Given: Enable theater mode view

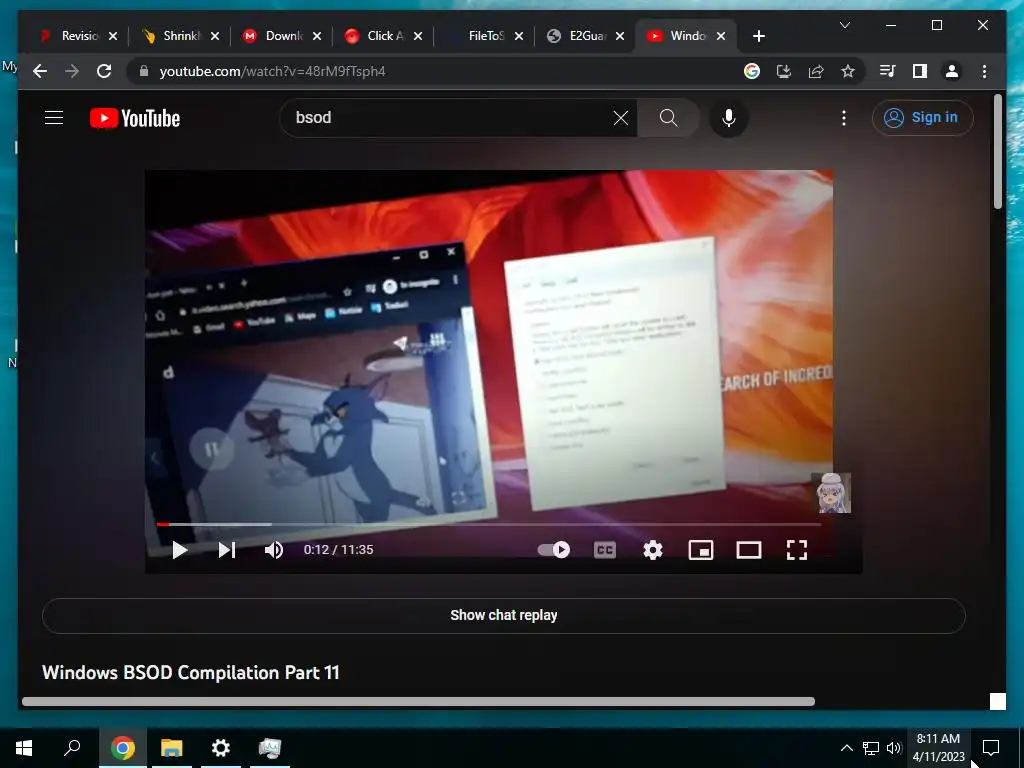Looking at the screenshot, I should coord(748,550).
